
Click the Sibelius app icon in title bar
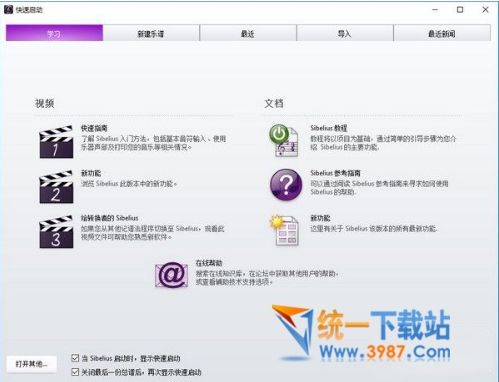tap(8, 10)
